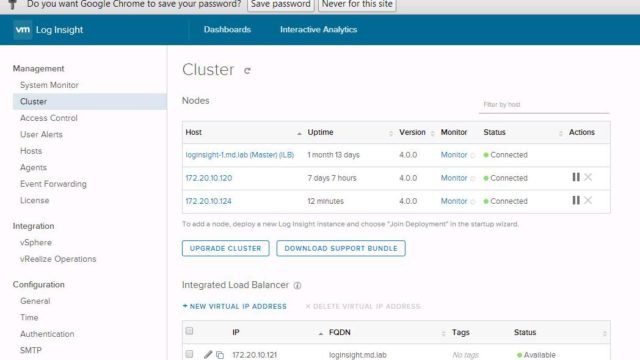
Task: Select Cluster in Management sidebar
Action: point(90,101)
